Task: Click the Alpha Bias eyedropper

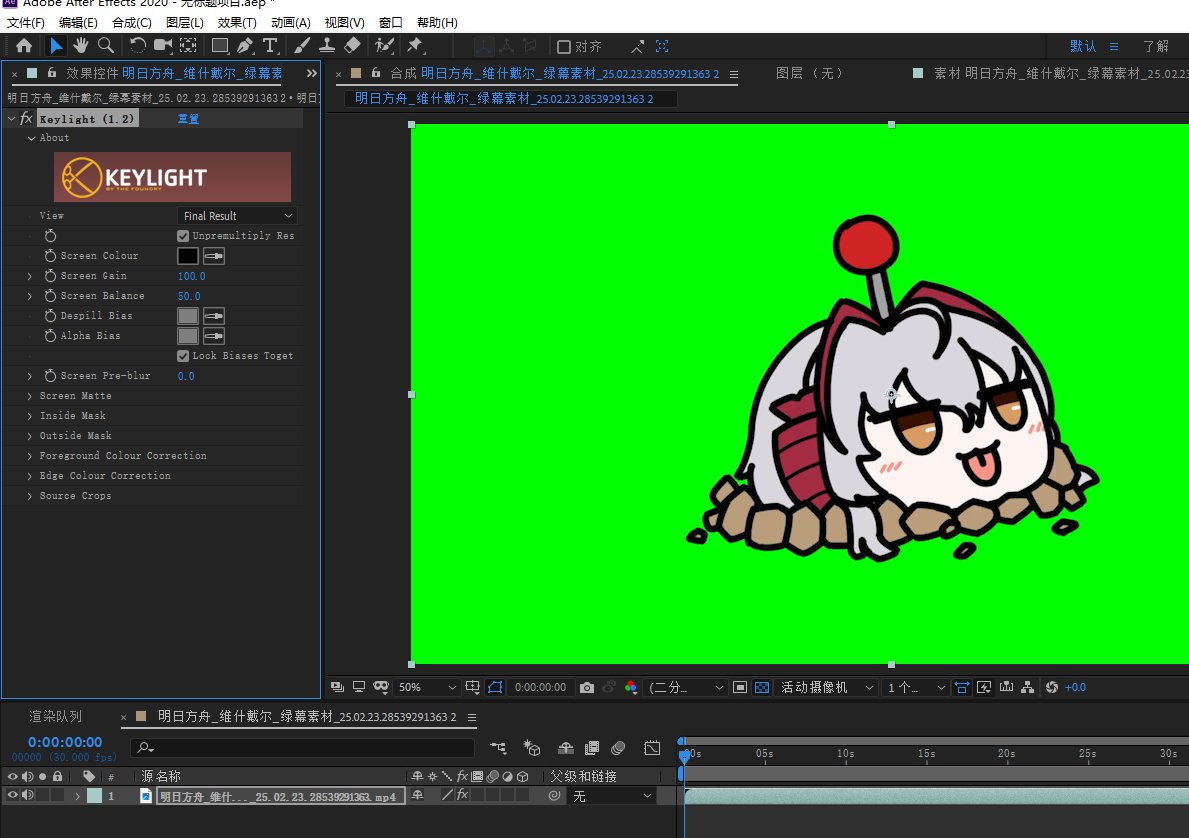Action: coord(214,336)
